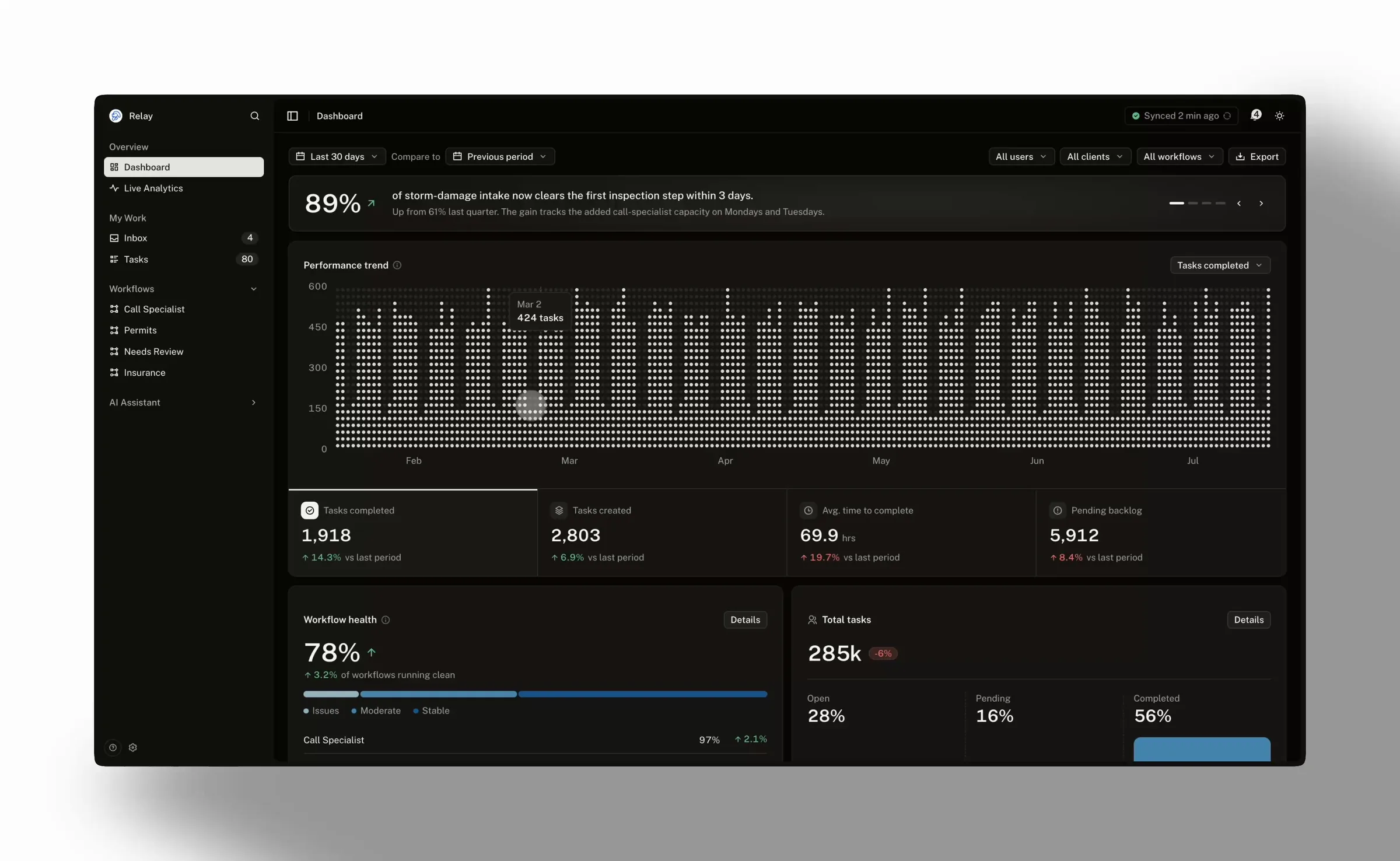The width and height of the screenshot is (1400, 861).
Task: Open Call Specialist workflow in sidebar
Action: (184, 309)
